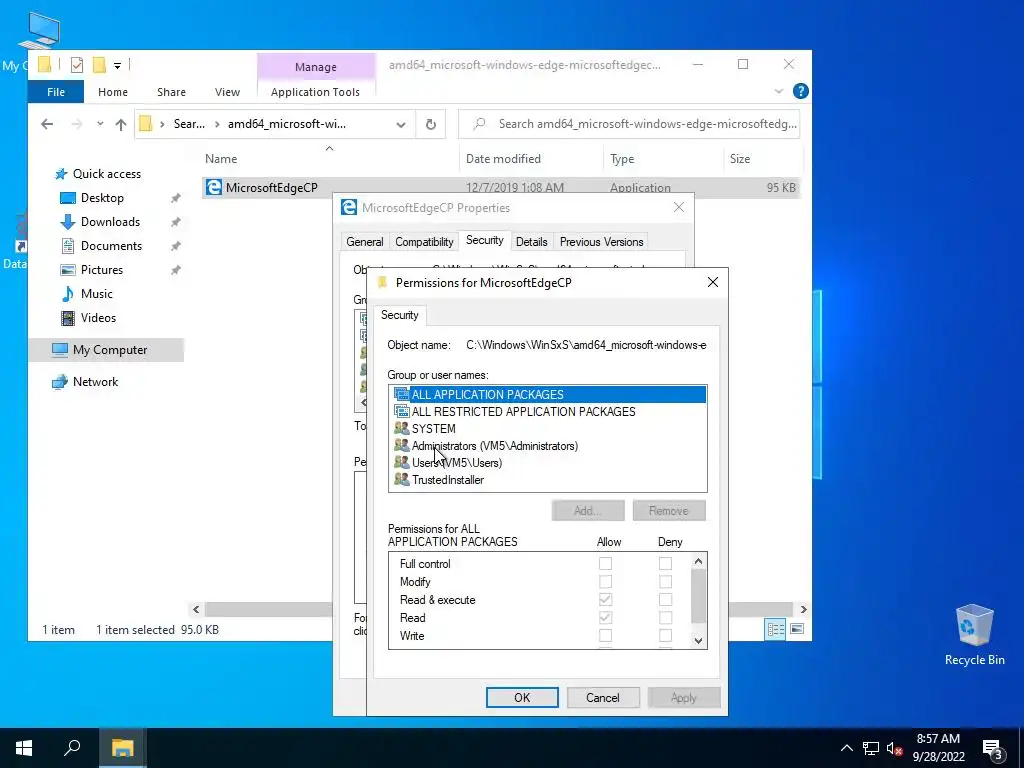Tick Allow checkbox for Write
The width and height of the screenshot is (1024, 768).
point(605,635)
